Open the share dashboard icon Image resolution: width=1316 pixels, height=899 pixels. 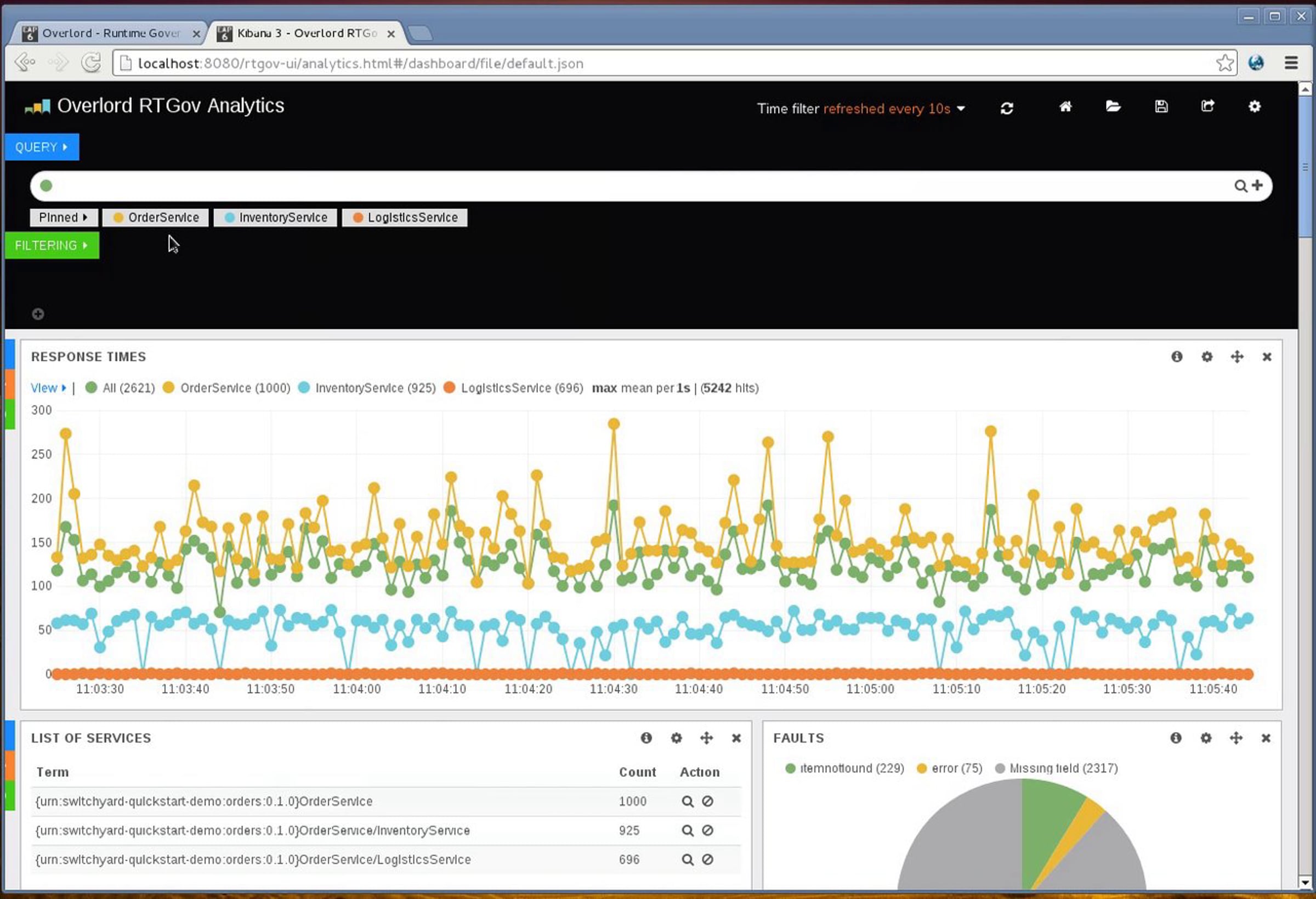point(1207,106)
